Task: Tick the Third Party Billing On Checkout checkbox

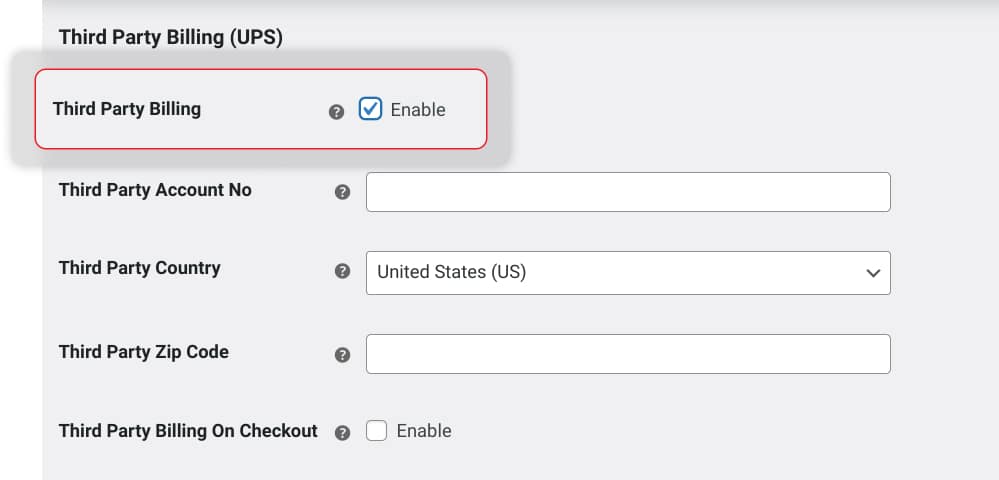Action: pyautogui.click(x=376, y=431)
